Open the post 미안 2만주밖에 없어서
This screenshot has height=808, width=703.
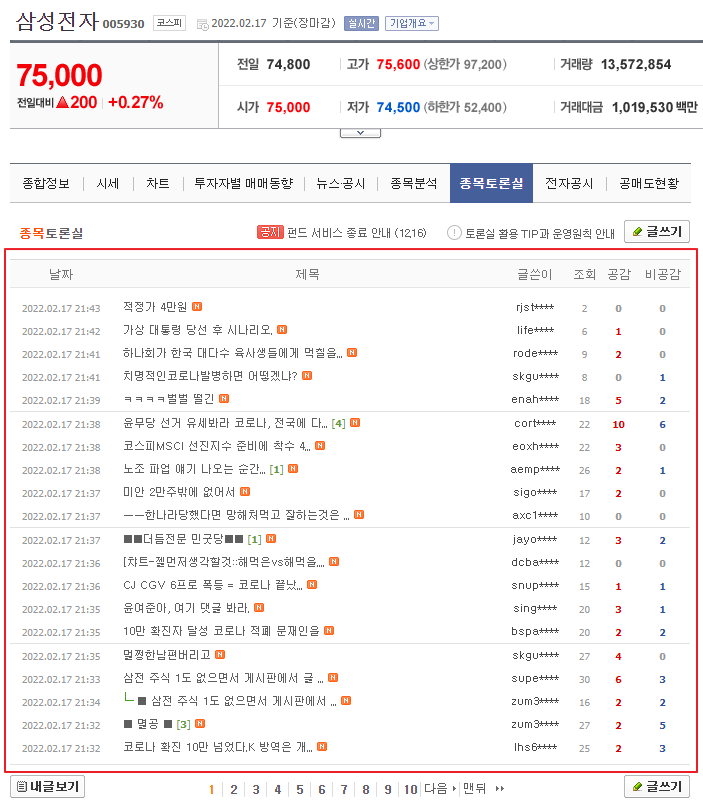coord(179,492)
